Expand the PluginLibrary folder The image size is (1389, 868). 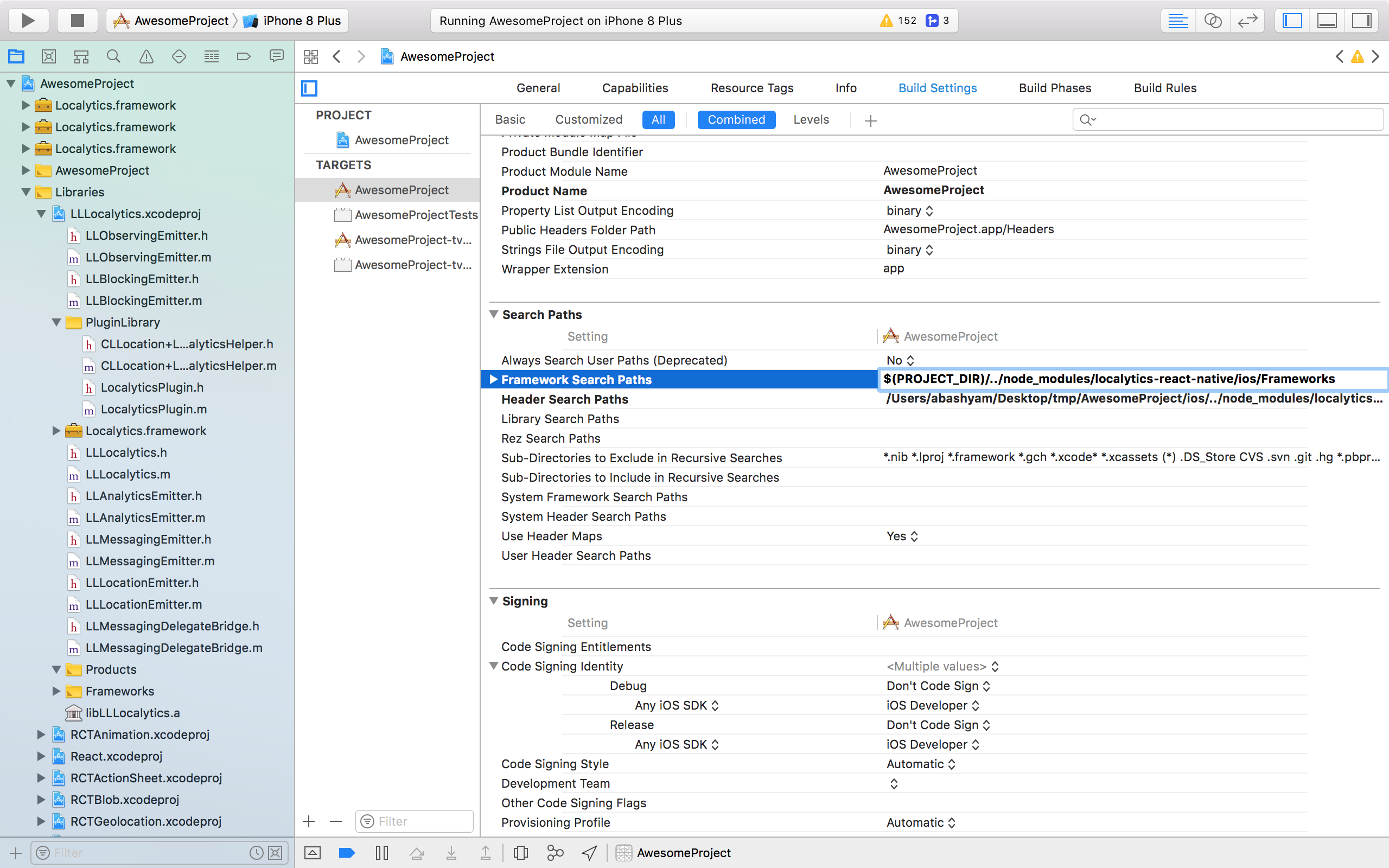tap(57, 321)
